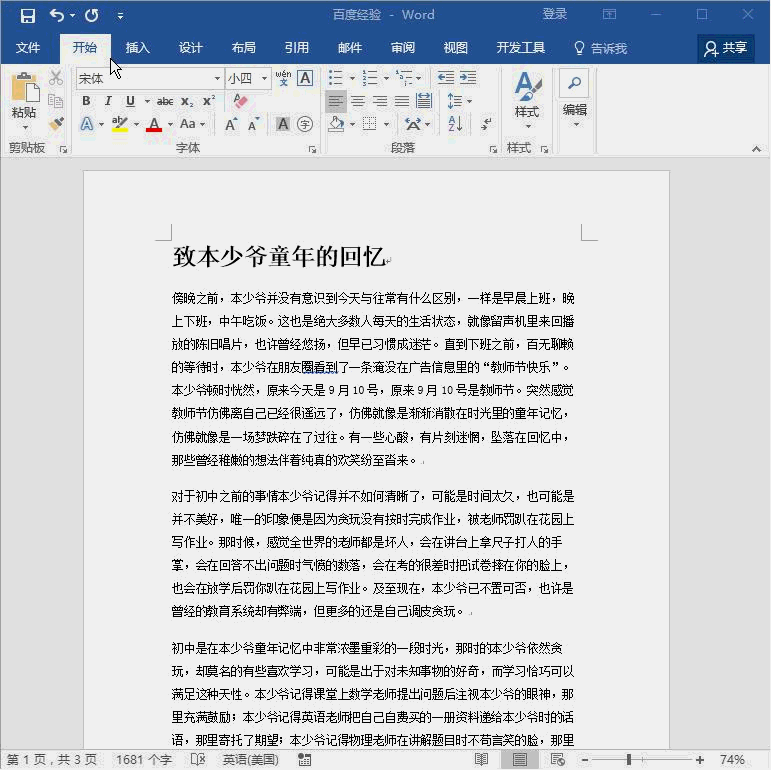This screenshot has height=770, width=771.
Task: Open the Customize Quick Access Toolbar arrow
Action: point(120,16)
